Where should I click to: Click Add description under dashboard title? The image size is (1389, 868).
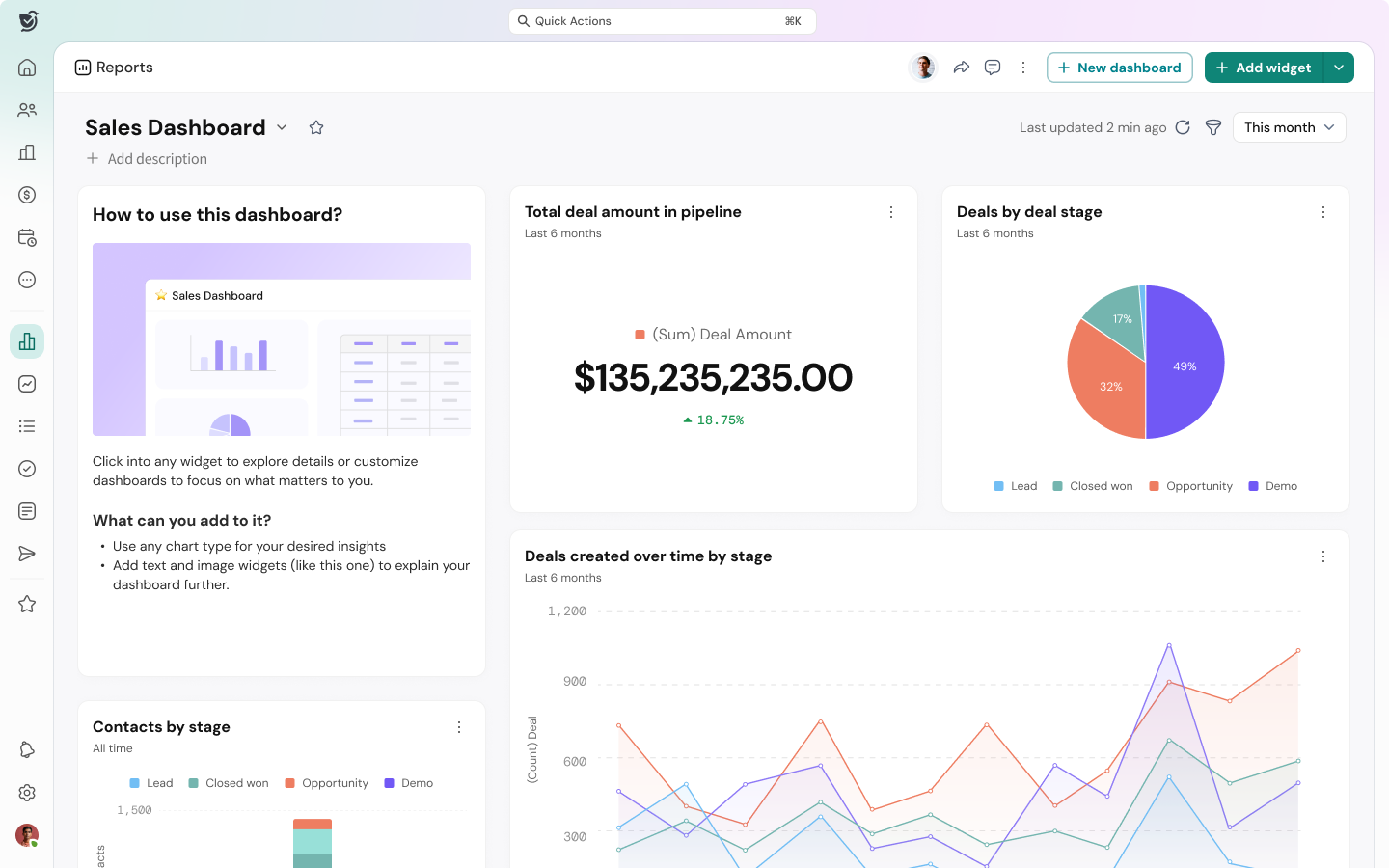[147, 159]
